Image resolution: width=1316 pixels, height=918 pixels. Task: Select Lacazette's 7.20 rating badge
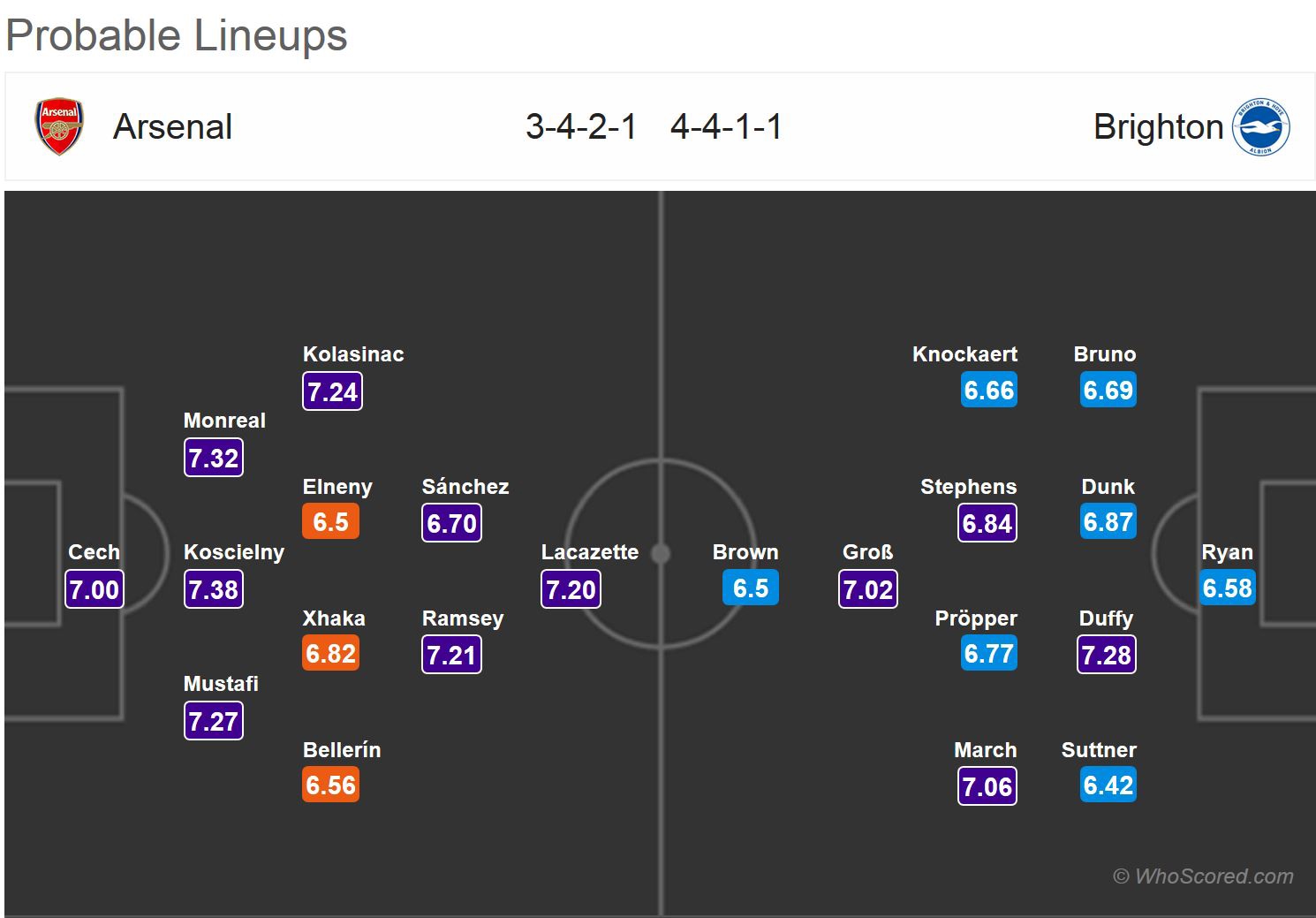(571, 589)
